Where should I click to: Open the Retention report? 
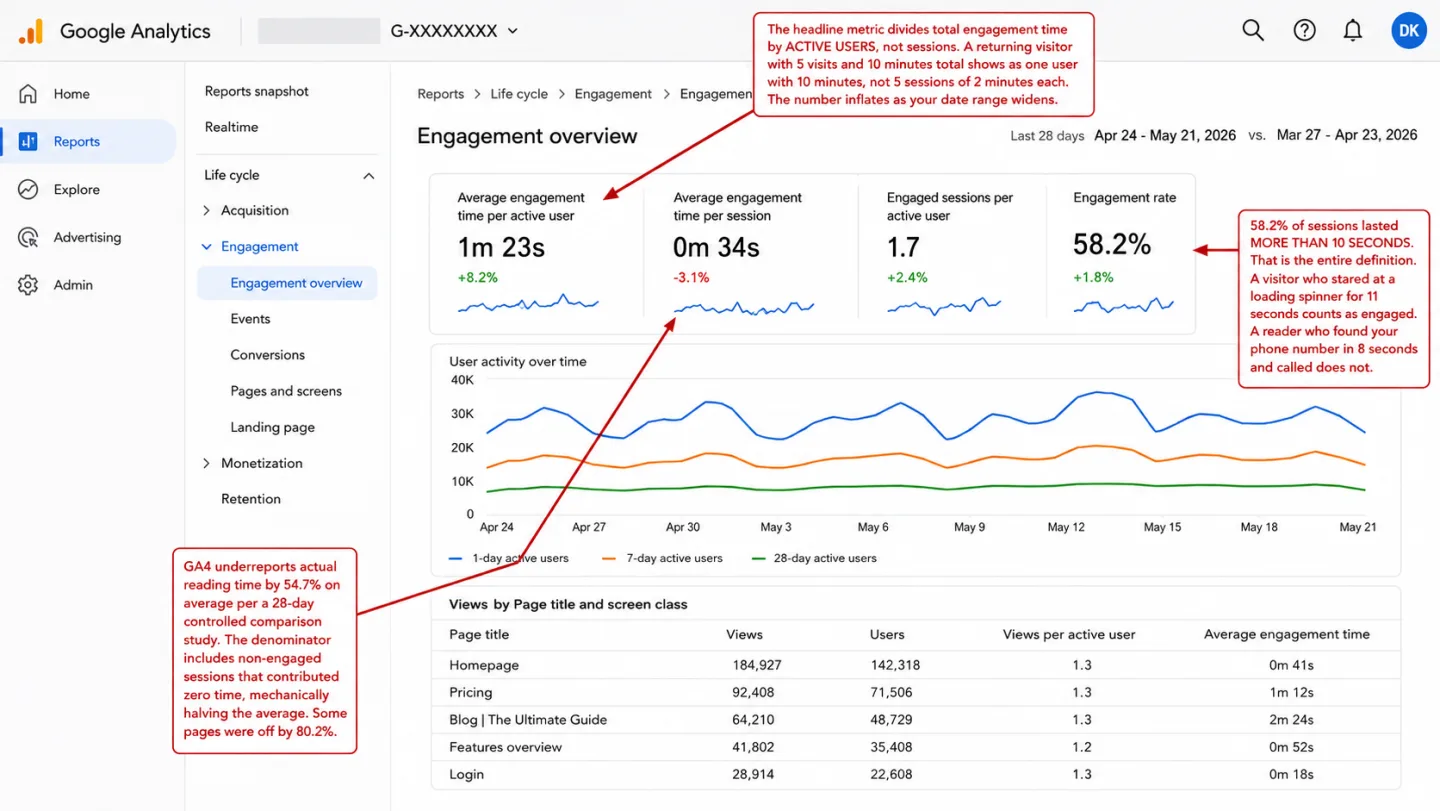pyautogui.click(x=251, y=499)
